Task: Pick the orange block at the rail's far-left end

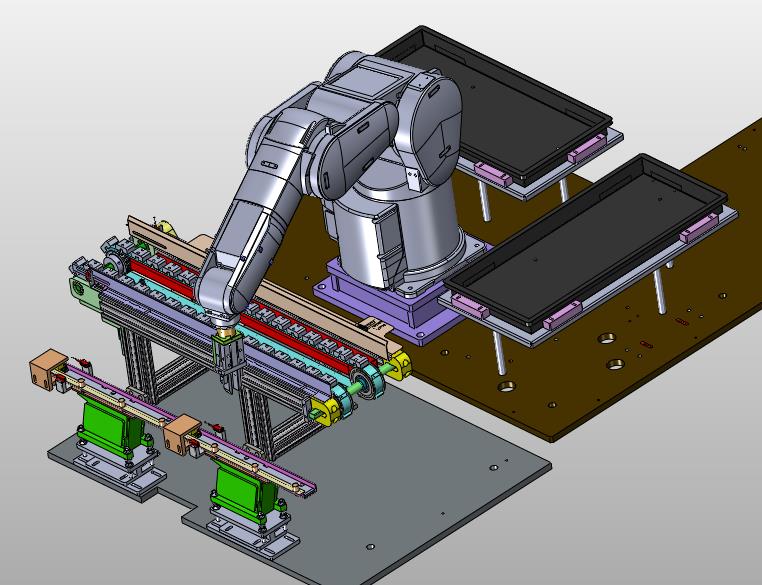Action: click(x=48, y=370)
